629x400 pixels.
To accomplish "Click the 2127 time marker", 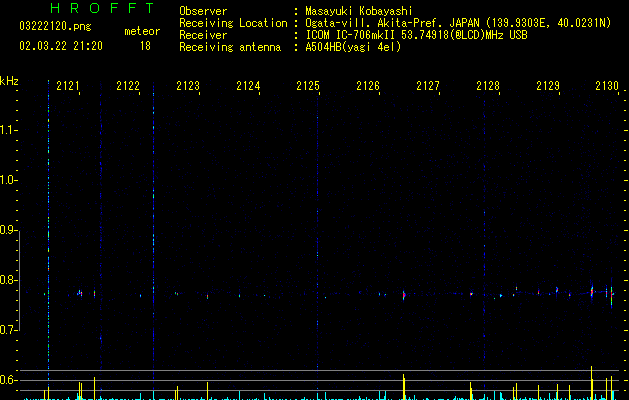I will (428, 86).
